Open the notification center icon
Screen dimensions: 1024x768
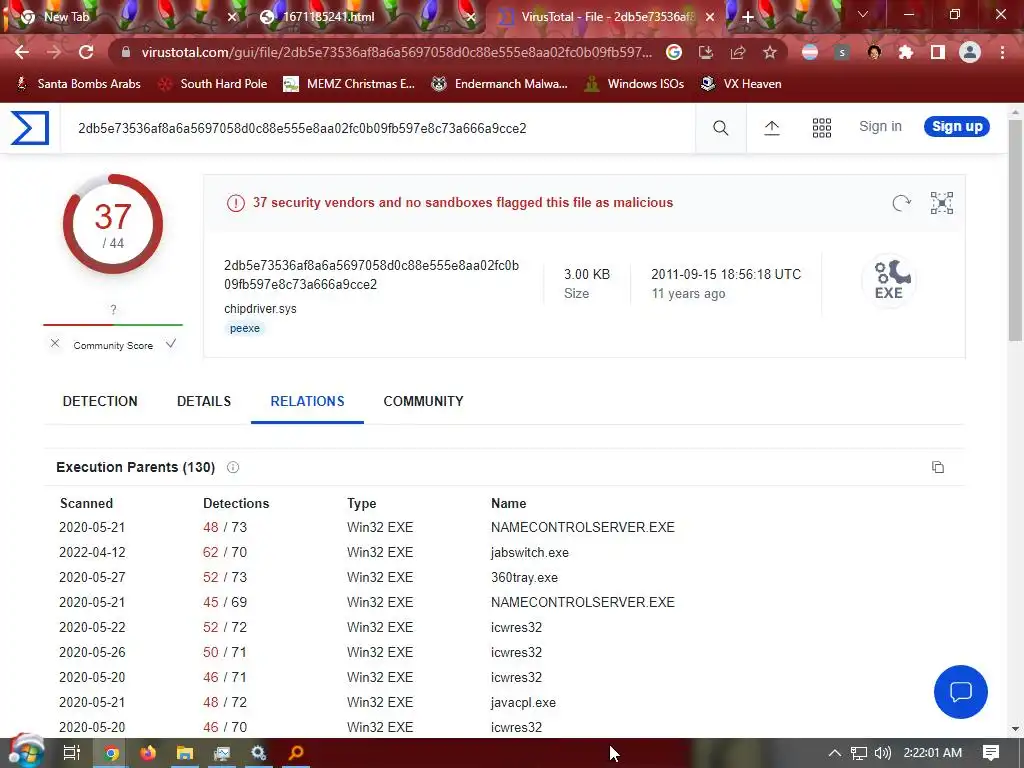[991, 753]
